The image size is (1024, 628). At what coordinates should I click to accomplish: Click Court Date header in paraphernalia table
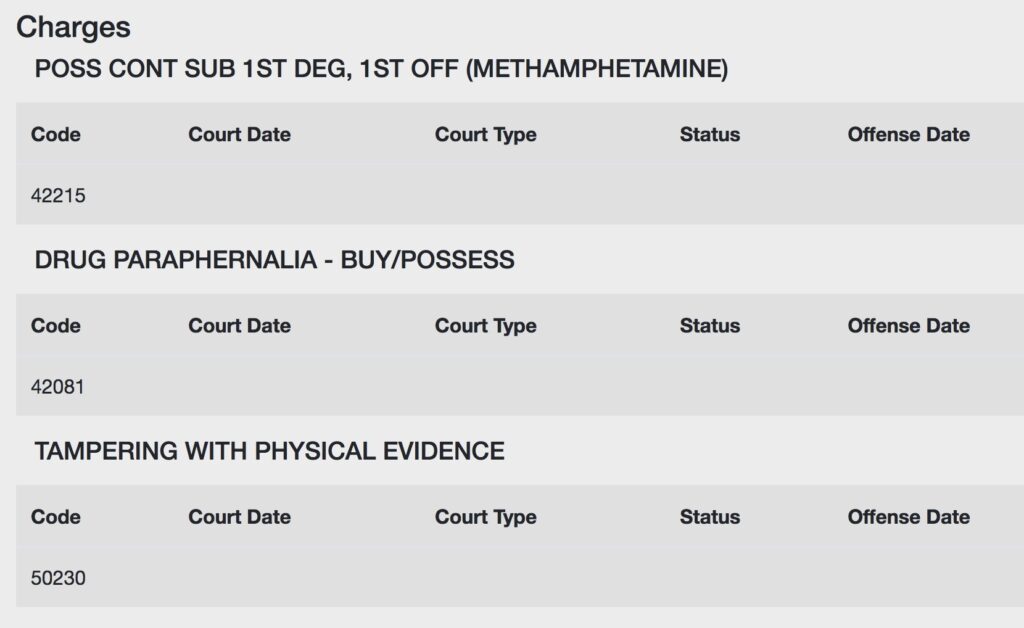[x=240, y=326]
